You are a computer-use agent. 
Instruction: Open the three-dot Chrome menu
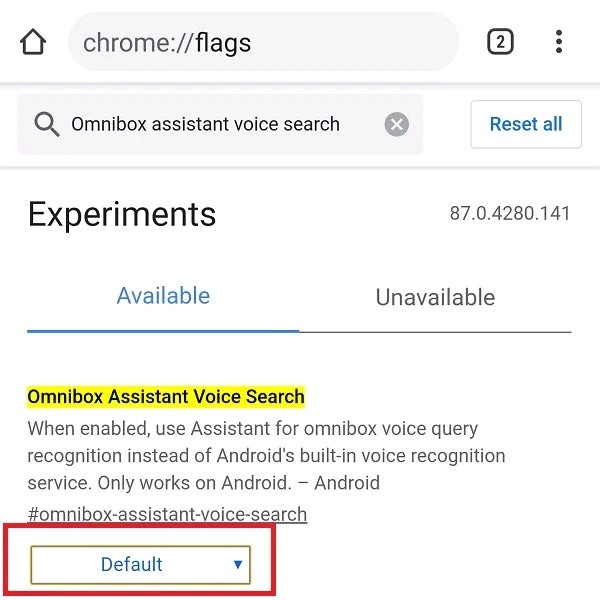[559, 42]
